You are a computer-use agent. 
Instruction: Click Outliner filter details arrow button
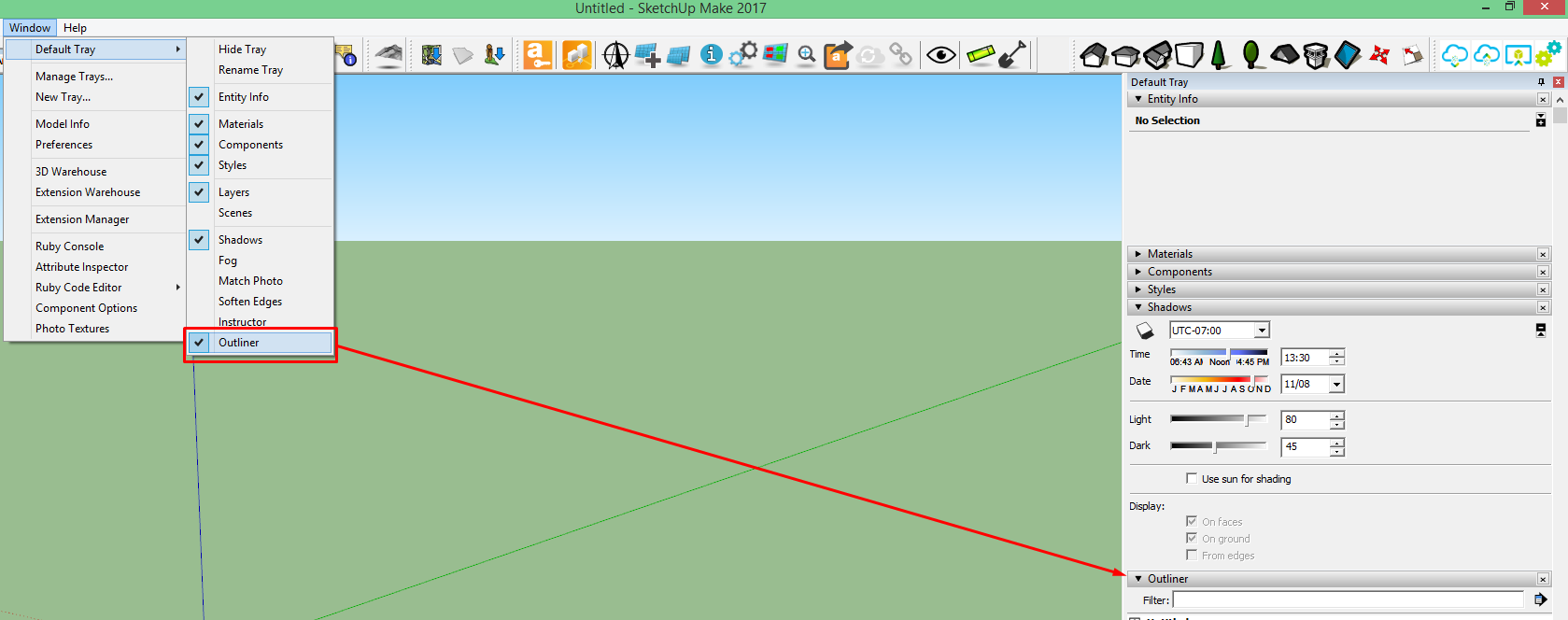(x=1540, y=599)
